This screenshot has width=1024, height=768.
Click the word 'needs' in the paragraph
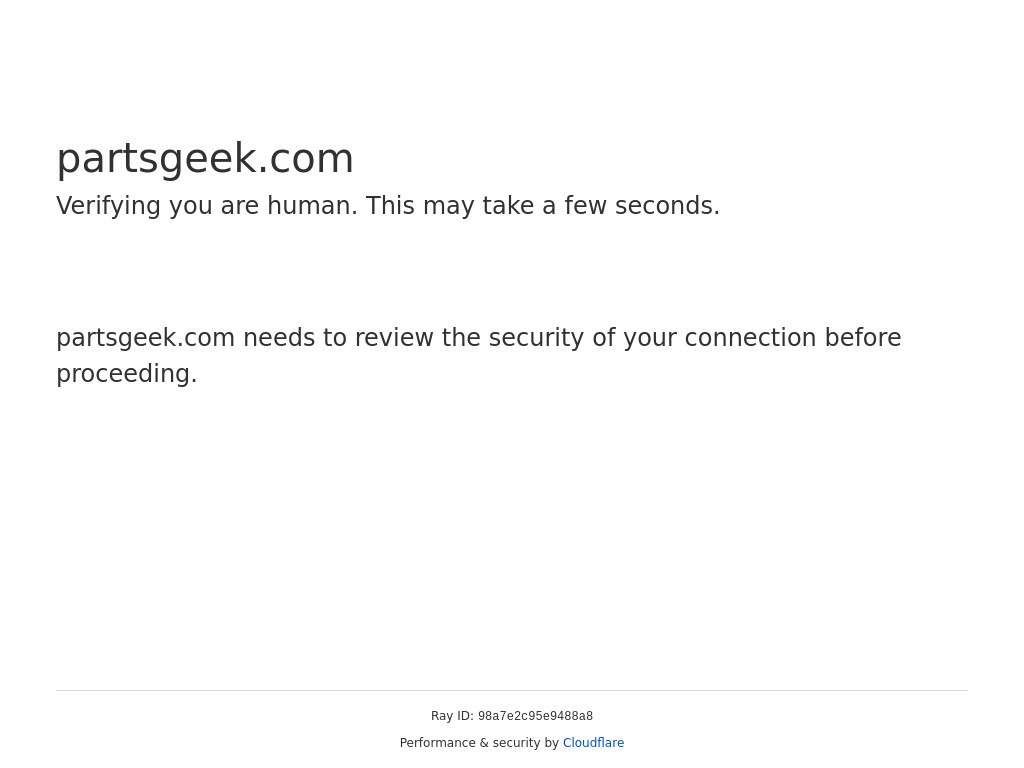pos(279,338)
